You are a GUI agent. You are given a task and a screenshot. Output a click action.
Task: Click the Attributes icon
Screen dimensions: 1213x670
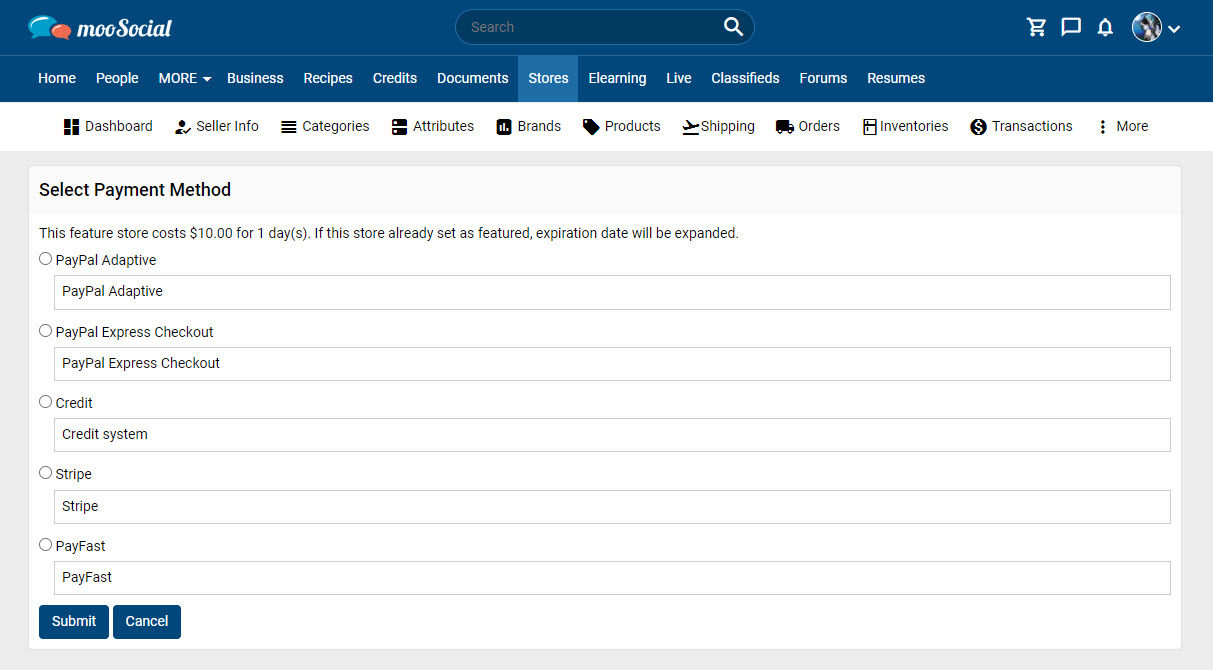pos(400,127)
